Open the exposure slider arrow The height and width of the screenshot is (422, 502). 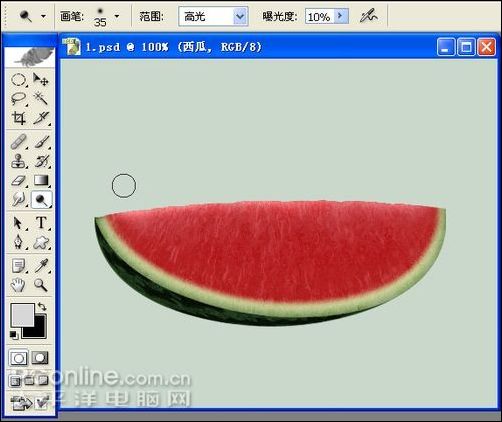coord(341,16)
